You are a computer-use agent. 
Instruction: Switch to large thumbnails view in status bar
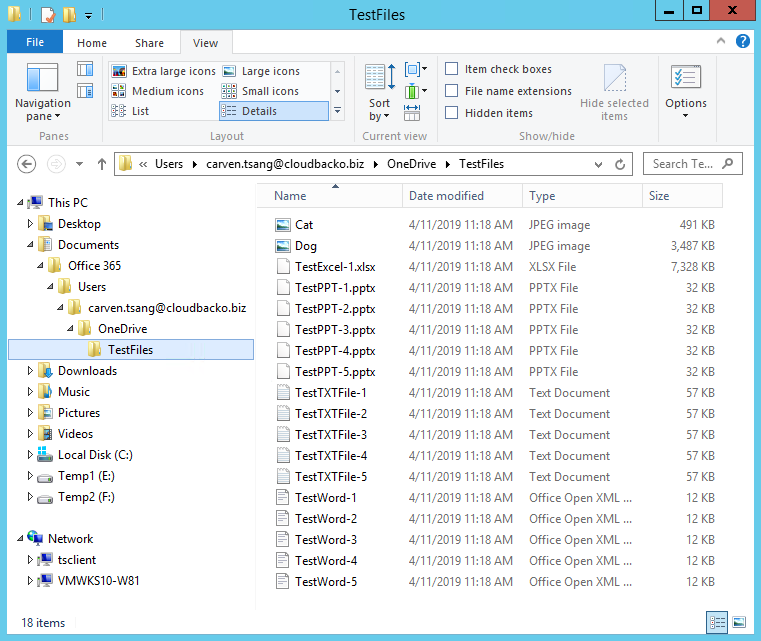[738, 622]
